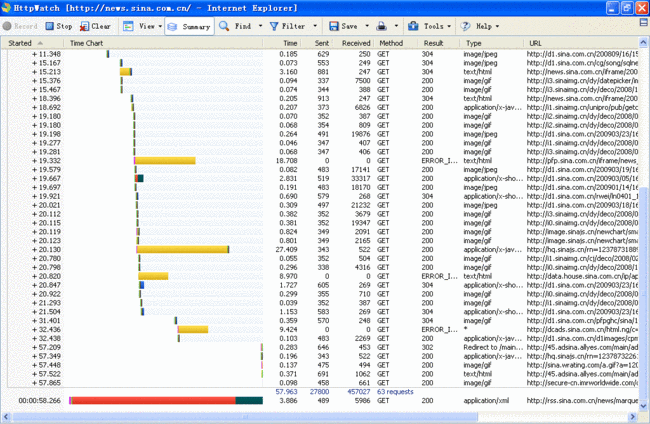Sort by the URL column header
Screen dimensions: 650x424
click(x=580, y=43)
